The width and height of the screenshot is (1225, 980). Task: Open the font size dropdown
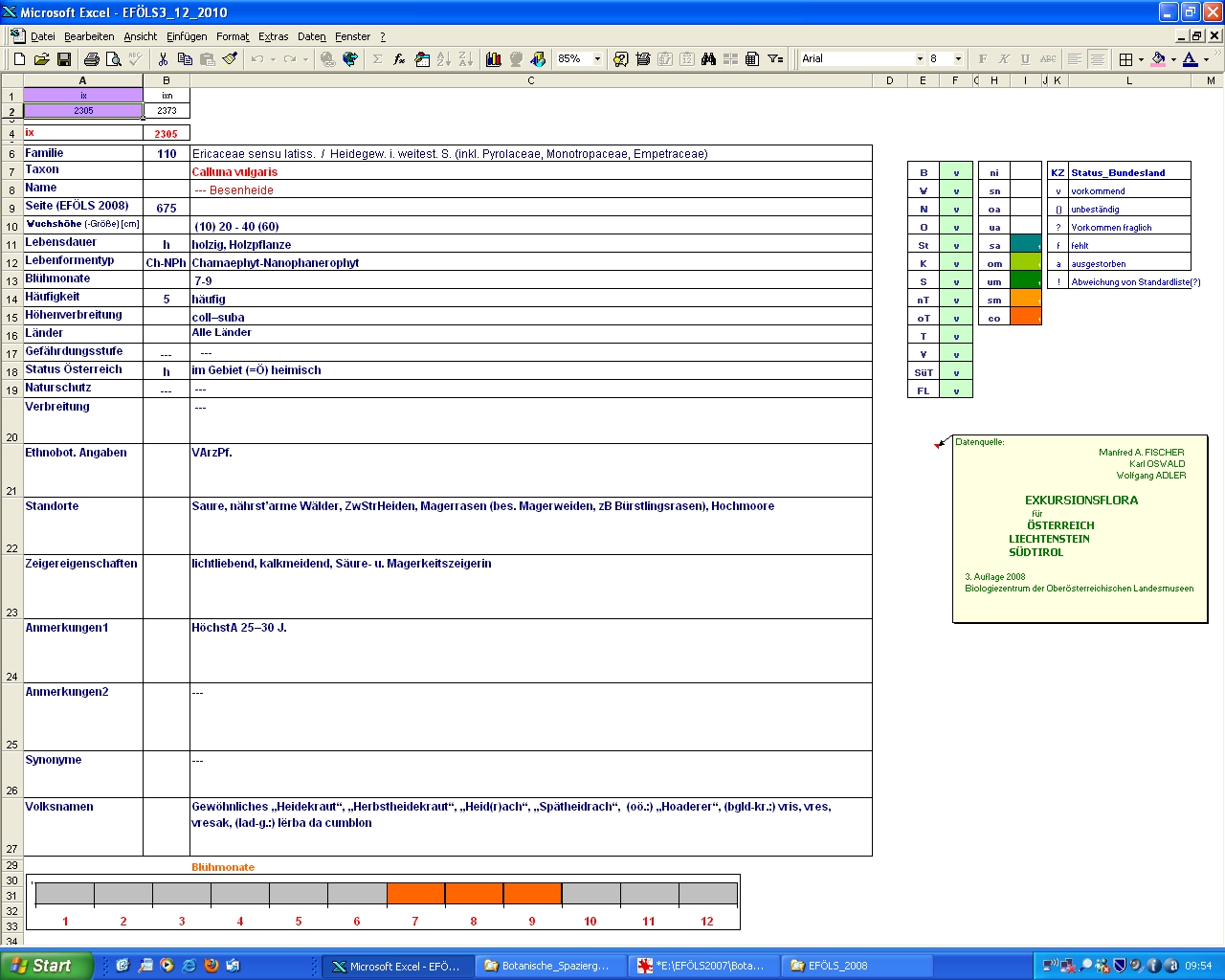(x=958, y=59)
